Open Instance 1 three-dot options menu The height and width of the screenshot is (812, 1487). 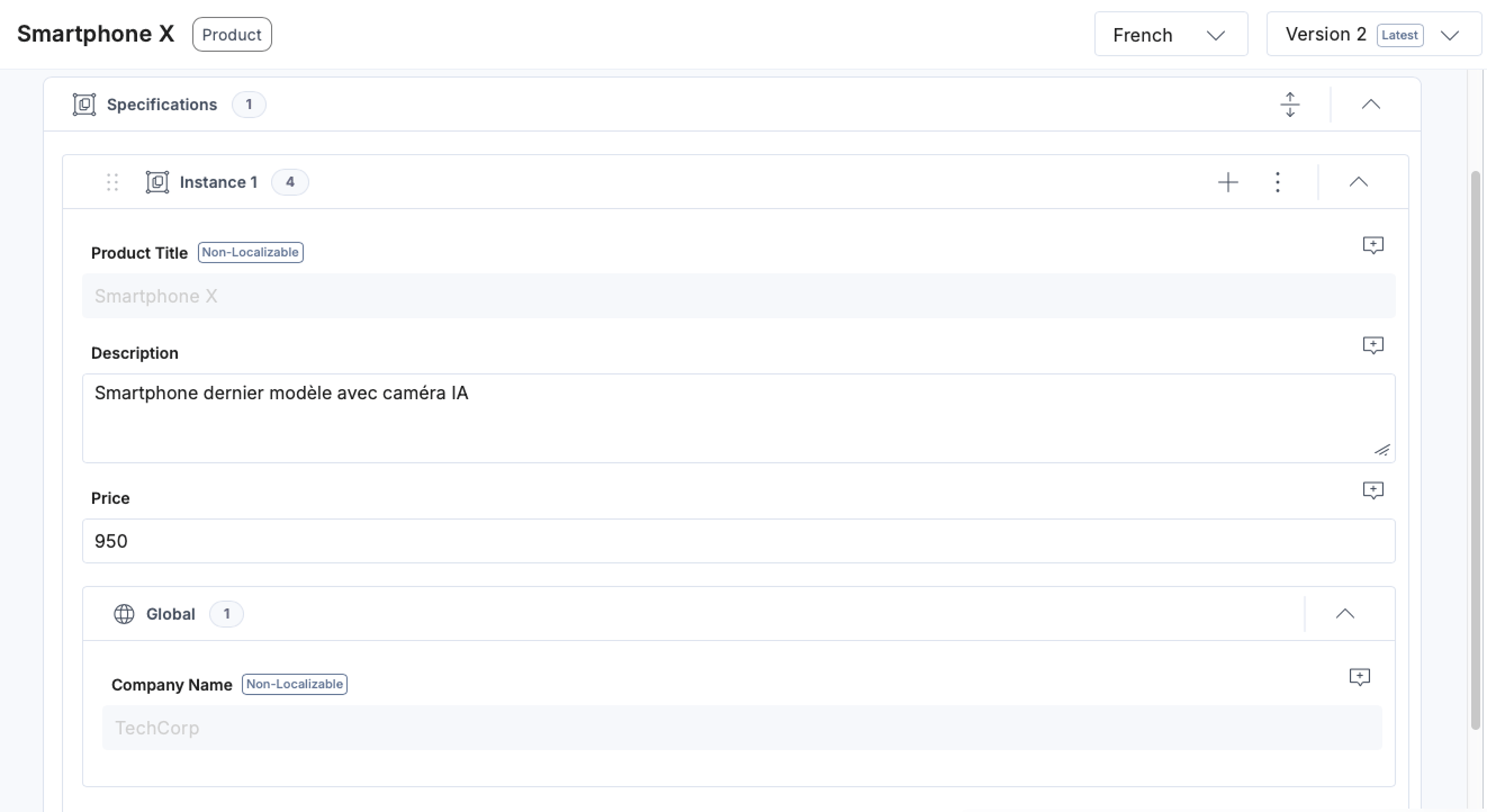pyautogui.click(x=1278, y=182)
